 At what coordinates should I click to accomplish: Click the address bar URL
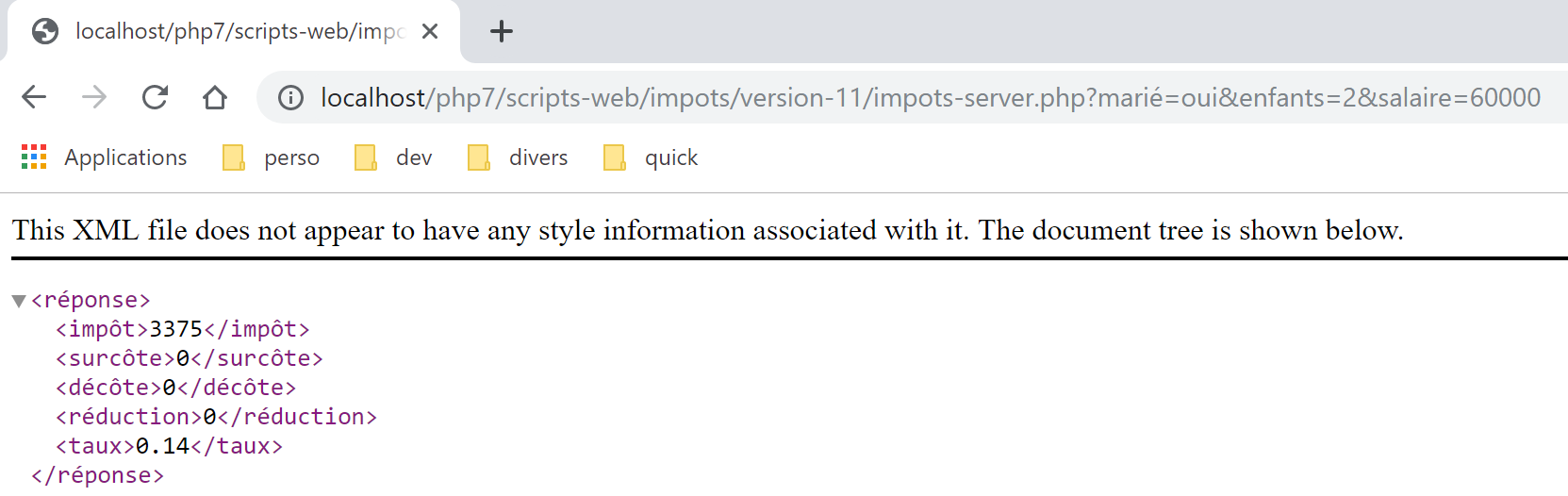[x=929, y=98]
